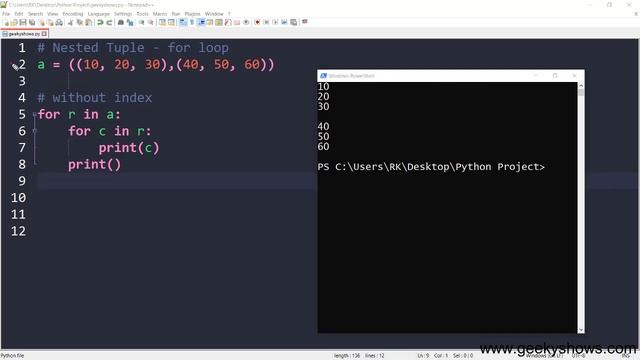Undo with the green left arrow icon
640x360 pixels.
[100, 22]
